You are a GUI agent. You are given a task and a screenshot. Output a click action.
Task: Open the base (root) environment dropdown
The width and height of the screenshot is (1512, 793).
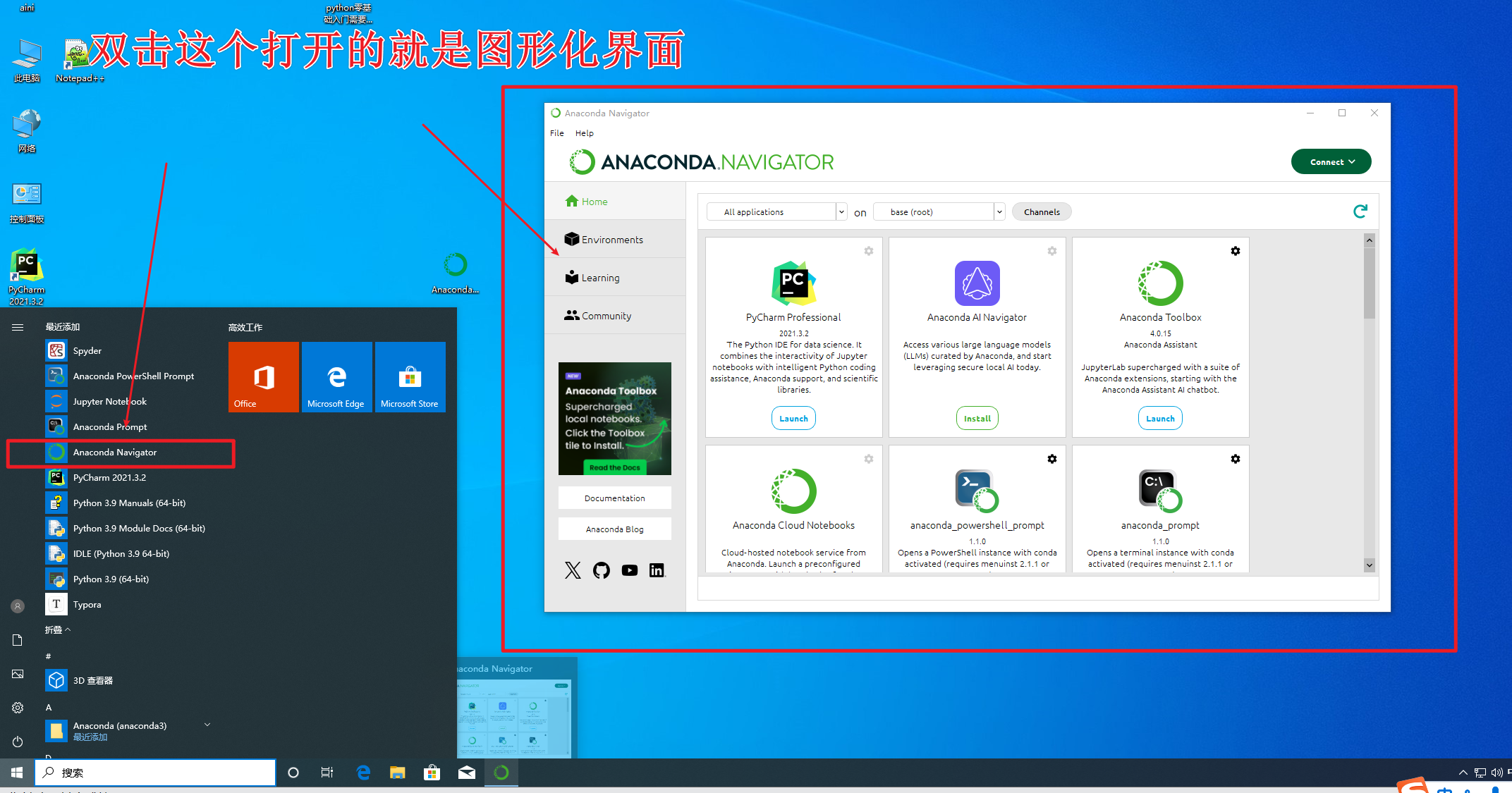pyautogui.click(x=938, y=211)
